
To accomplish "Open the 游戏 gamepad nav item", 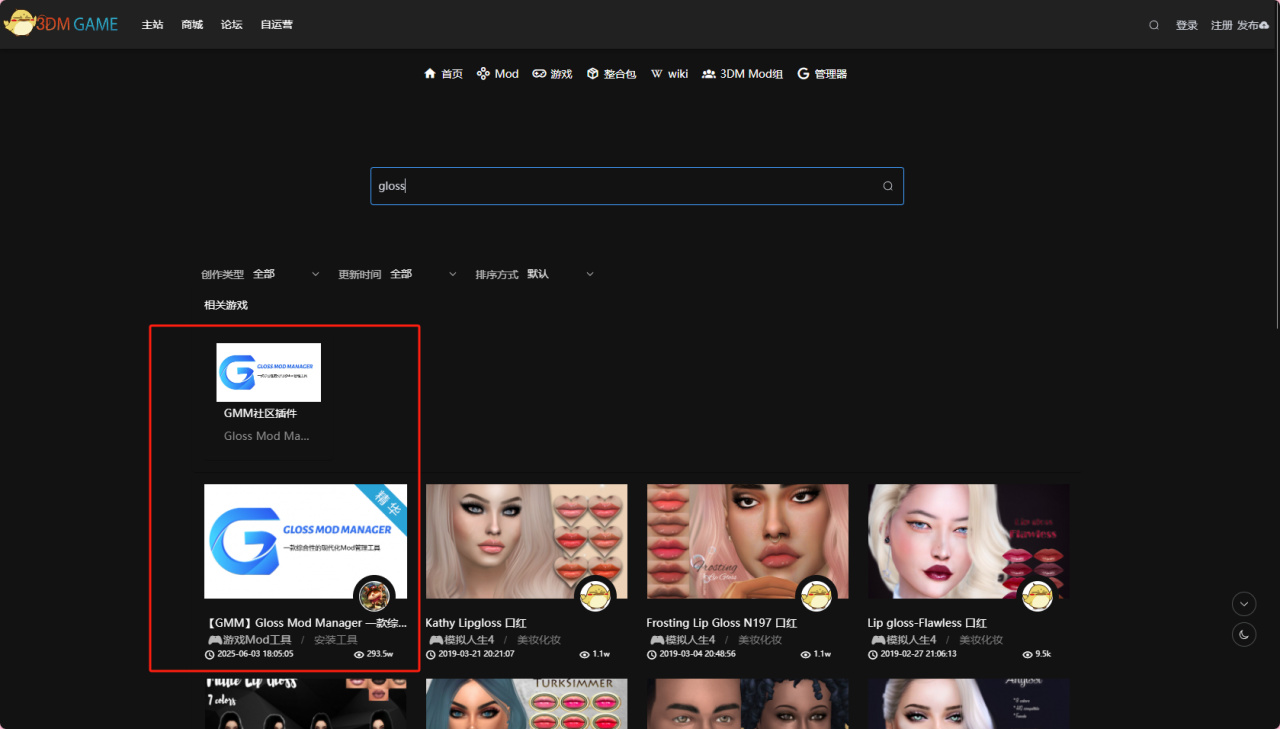I will point(552,74).
